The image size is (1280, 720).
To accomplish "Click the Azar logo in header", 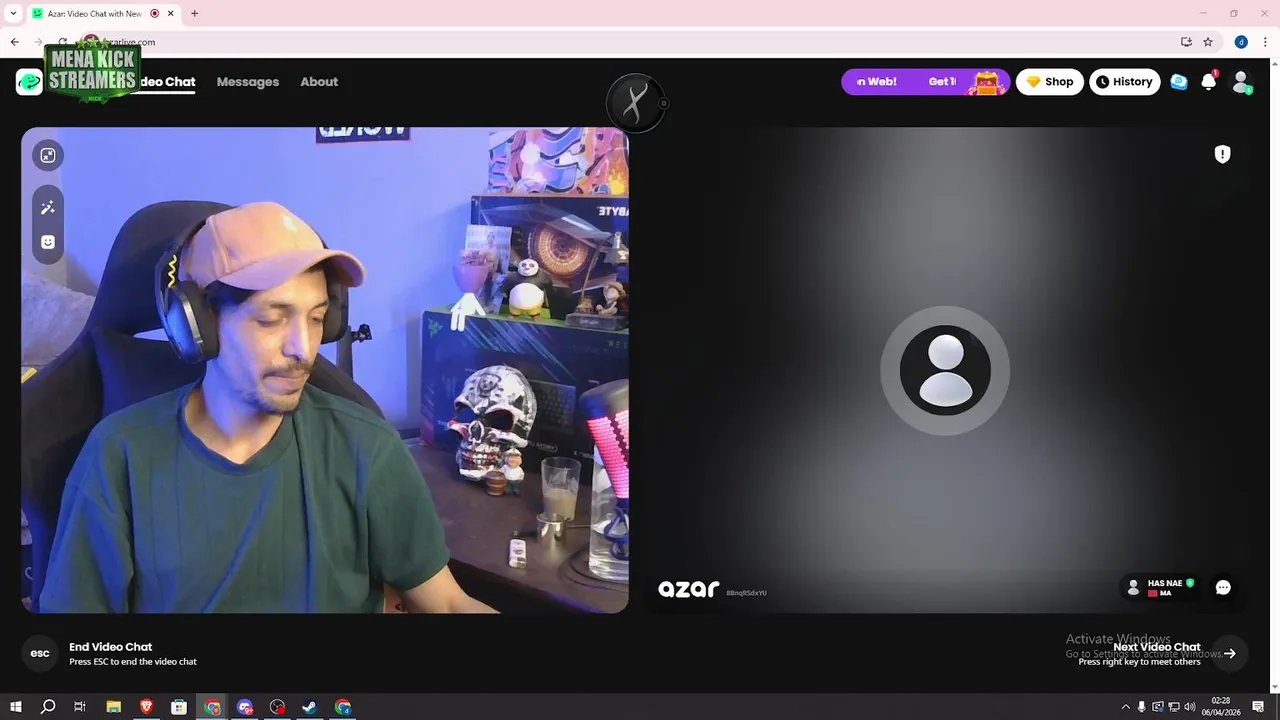I will point(29,82).
